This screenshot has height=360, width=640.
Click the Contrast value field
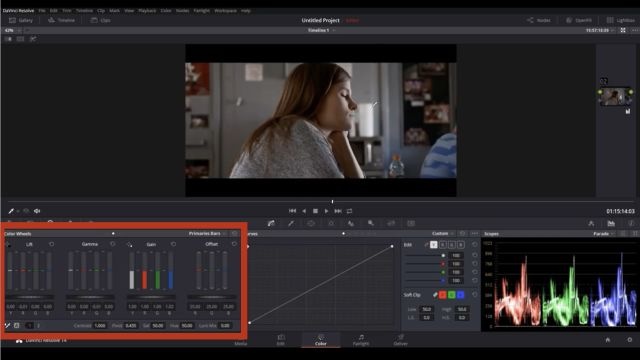pos(100,325)
